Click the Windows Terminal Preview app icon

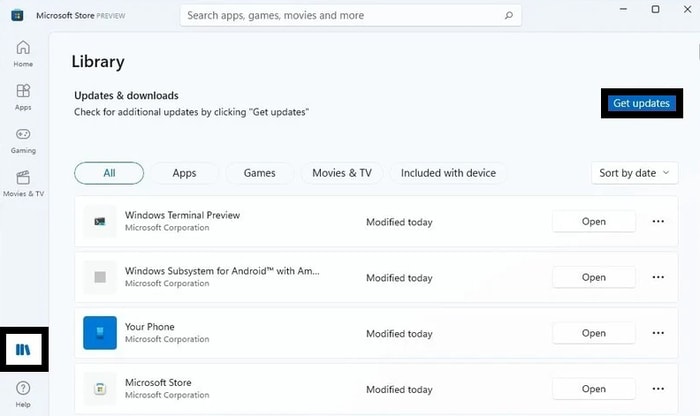click(x=100, y=221)
